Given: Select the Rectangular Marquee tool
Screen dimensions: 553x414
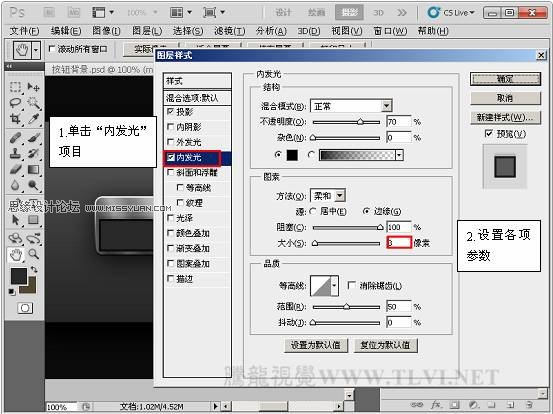Looking at the screenshot, I should 15,87.
